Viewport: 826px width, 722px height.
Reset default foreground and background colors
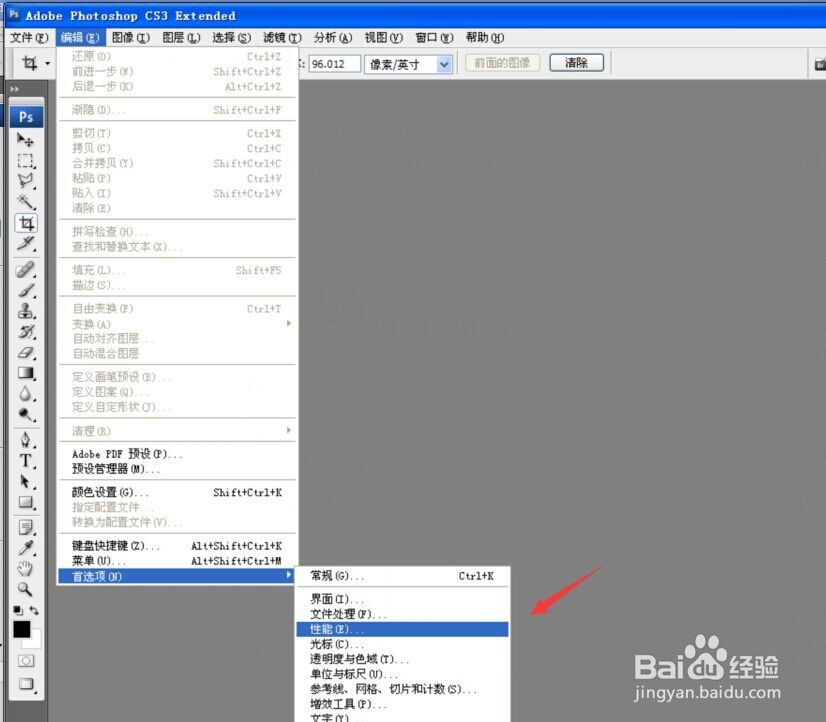click(x=17, y=610)
